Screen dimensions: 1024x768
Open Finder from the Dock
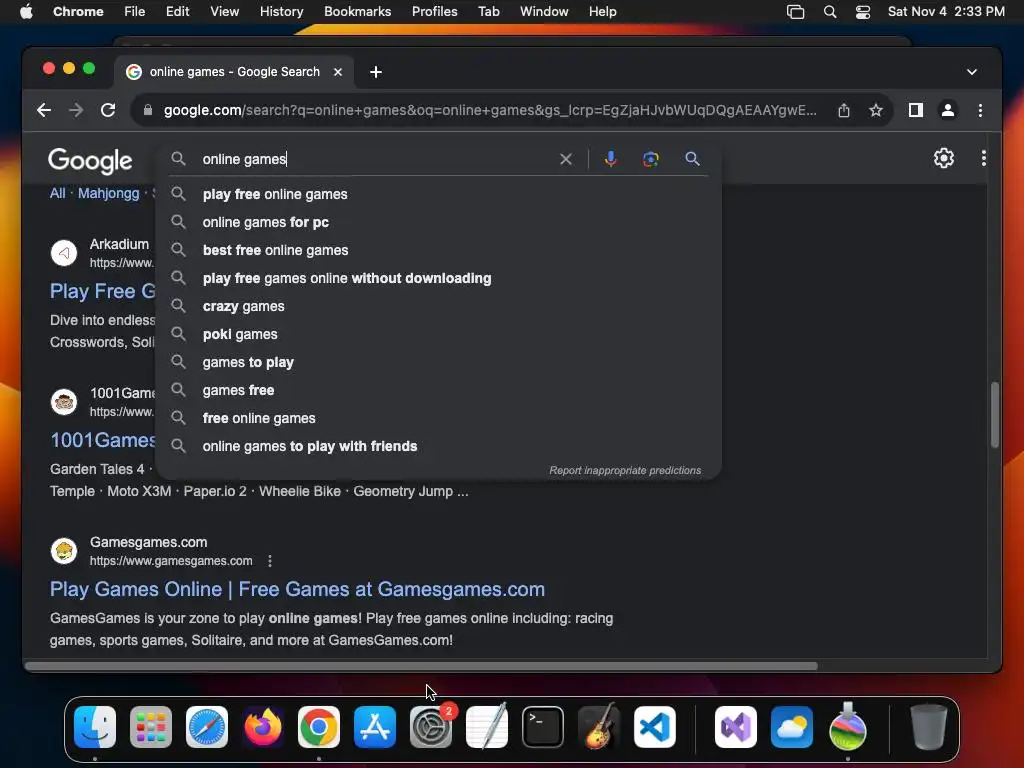95,727
